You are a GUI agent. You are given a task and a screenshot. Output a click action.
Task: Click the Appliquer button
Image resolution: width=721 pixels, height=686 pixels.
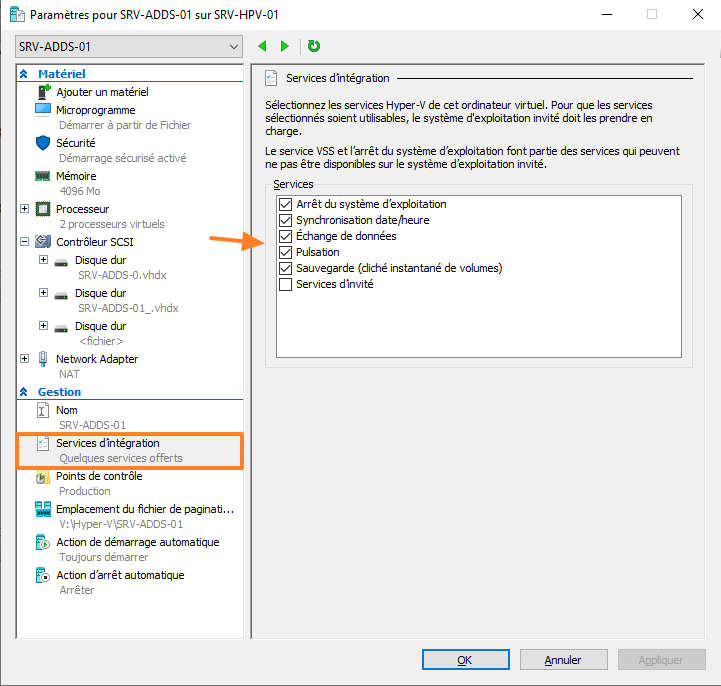tap(661, 660)
